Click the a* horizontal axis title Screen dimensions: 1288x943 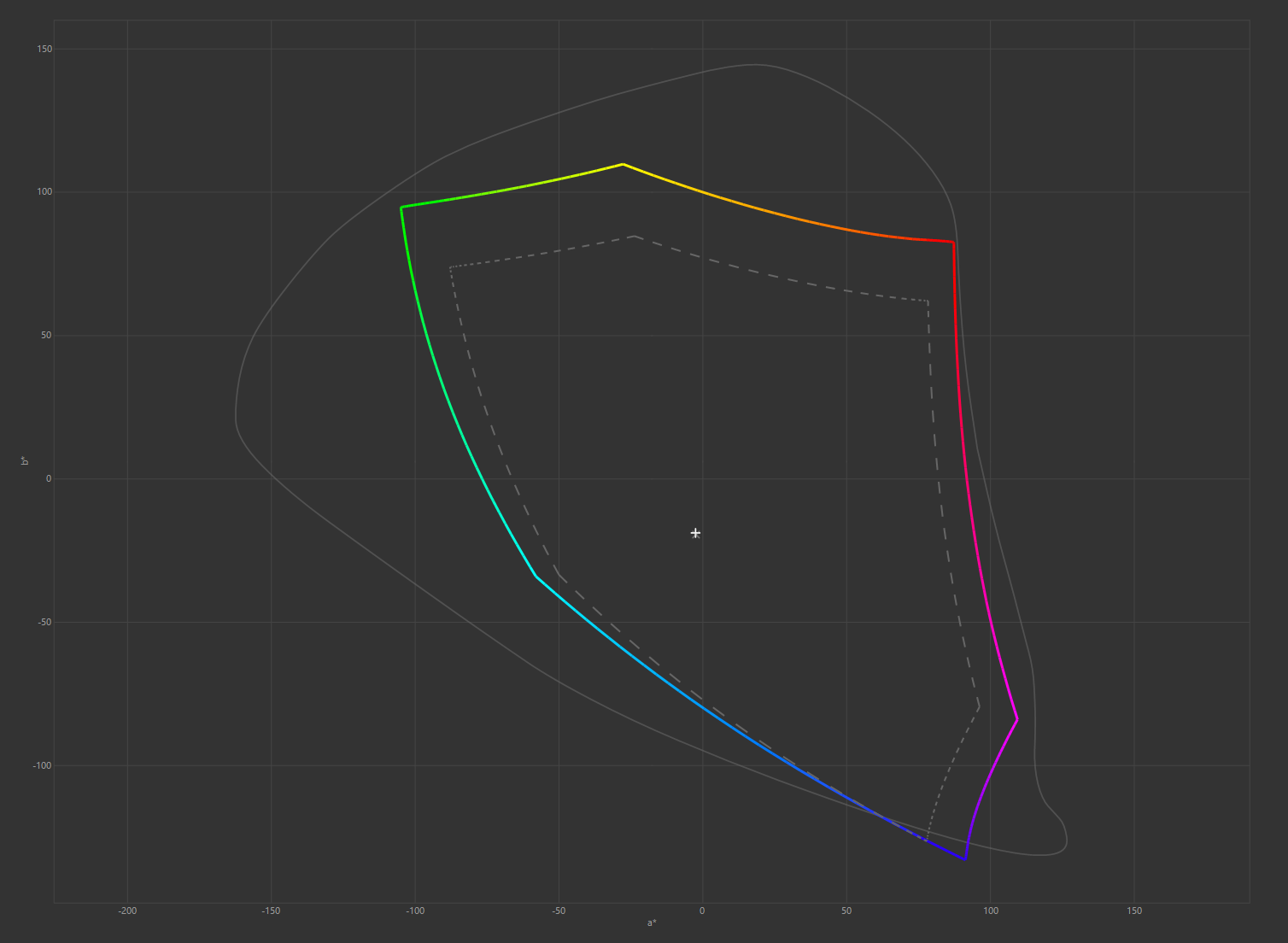coord(652,922)
